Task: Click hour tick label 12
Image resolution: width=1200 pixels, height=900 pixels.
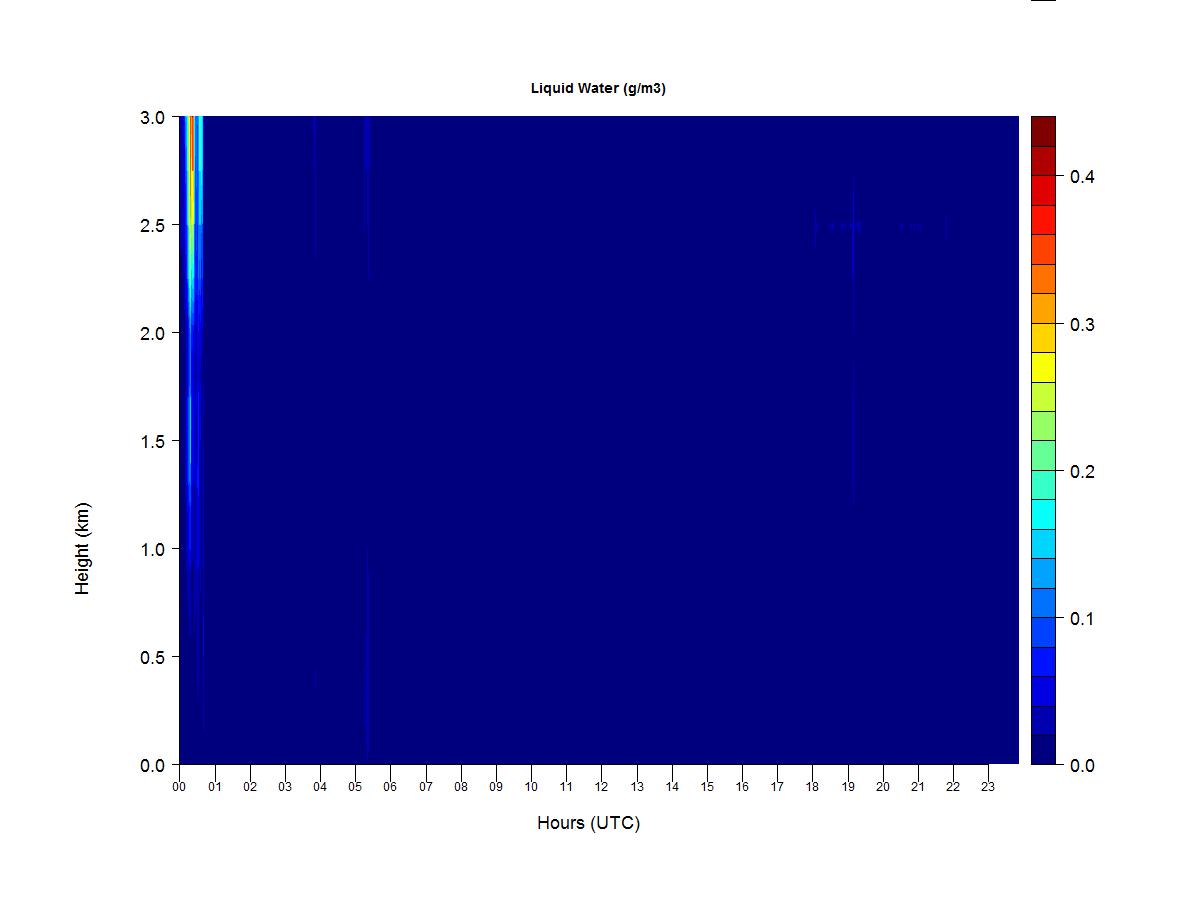Action: pos(602,787)
